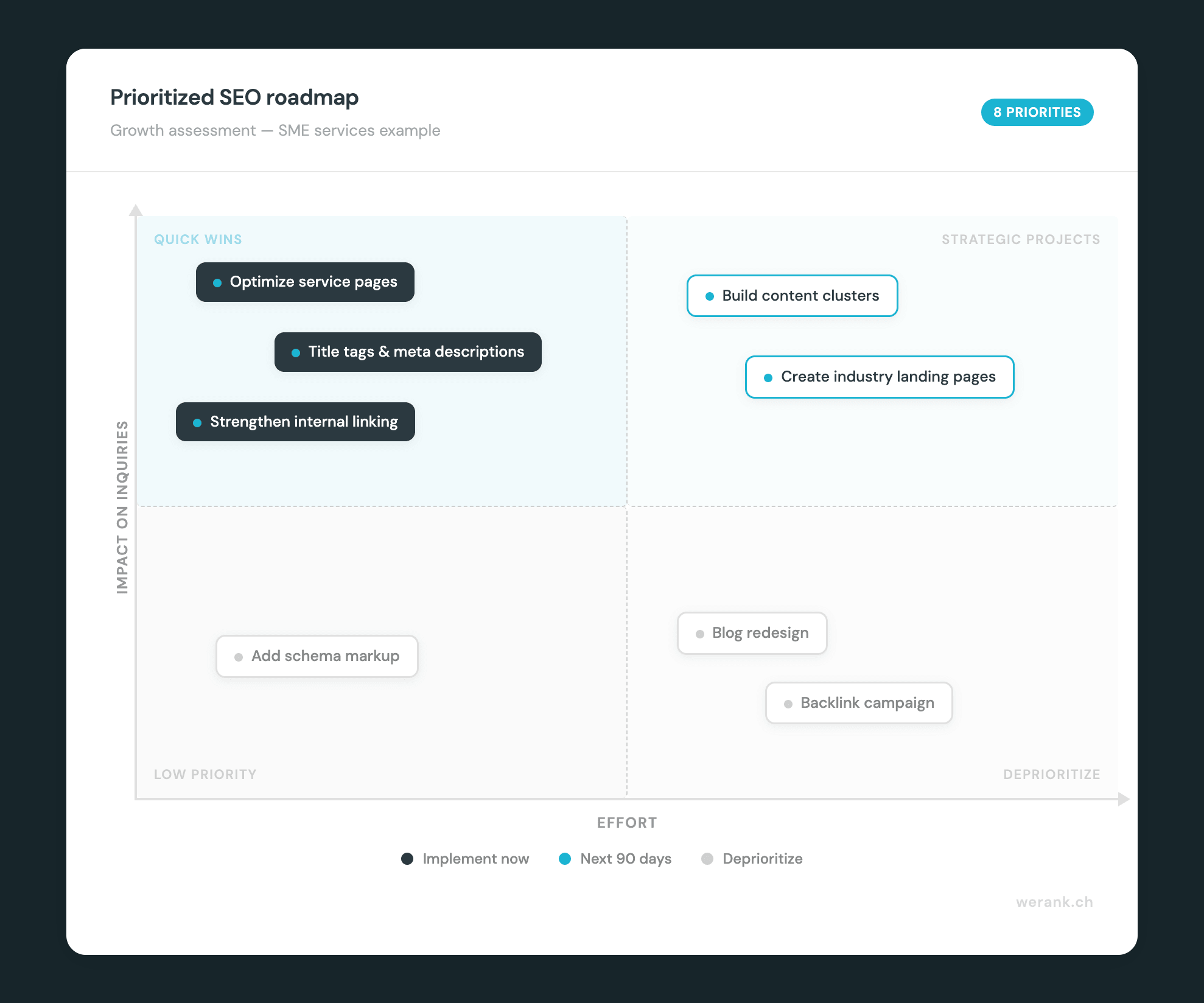This screenshot has width=1204, height=1003.
Task: Open the Growth assessment subtitle entry
Action: click(275, 130)
